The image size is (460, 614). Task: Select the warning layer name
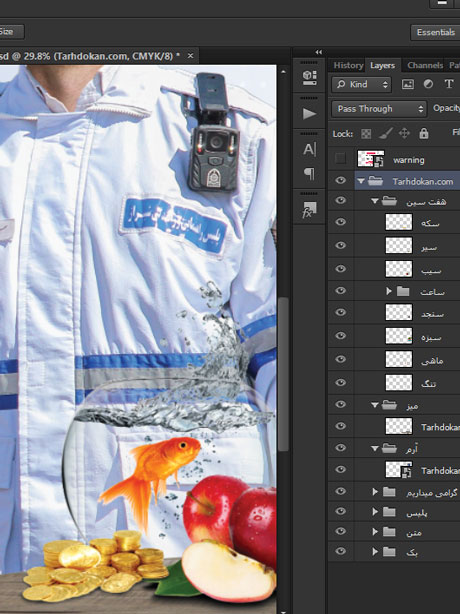pos(409,160)
